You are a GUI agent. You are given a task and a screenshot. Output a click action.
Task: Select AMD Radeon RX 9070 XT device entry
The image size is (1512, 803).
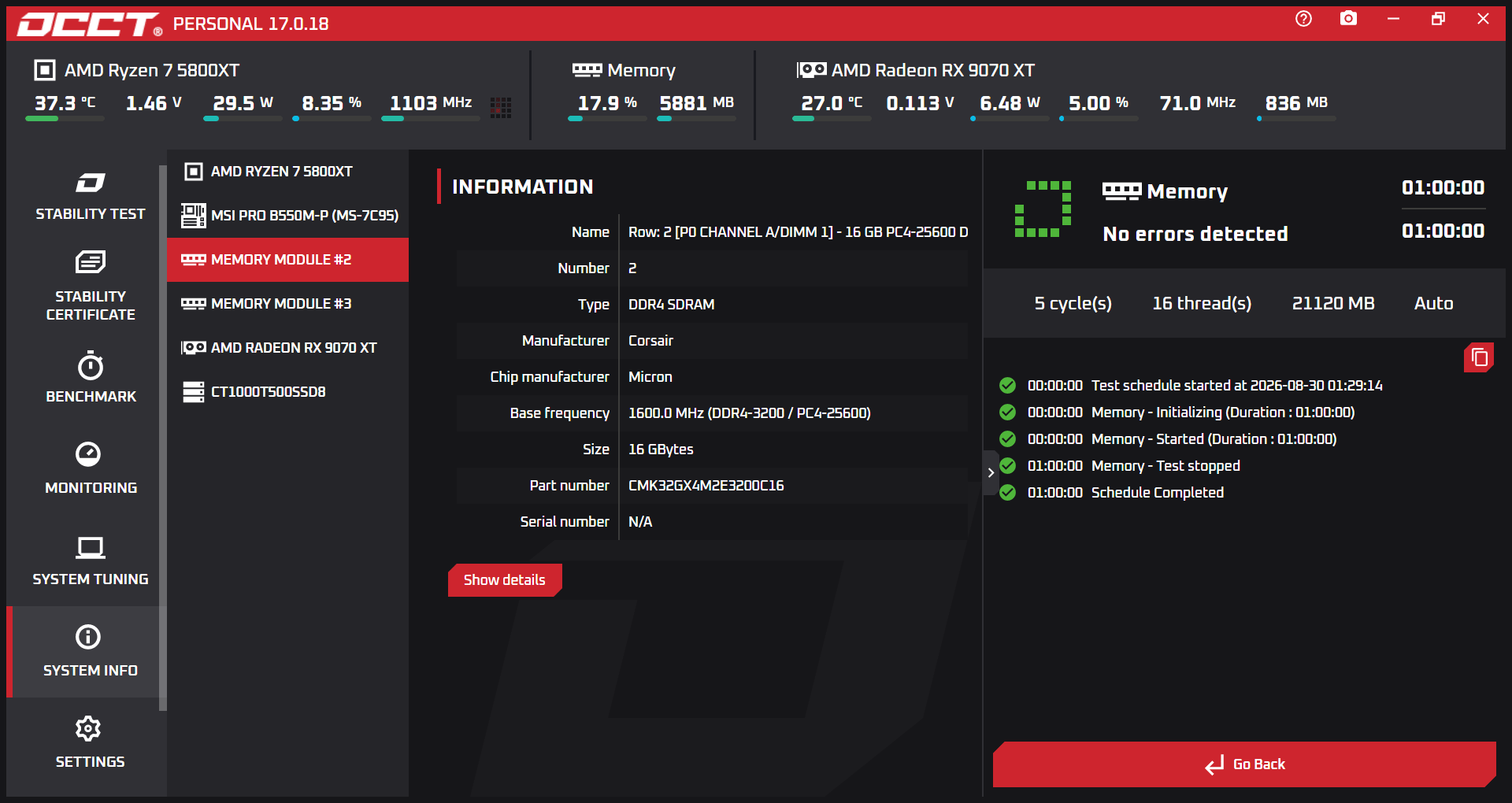click(287, 348)
